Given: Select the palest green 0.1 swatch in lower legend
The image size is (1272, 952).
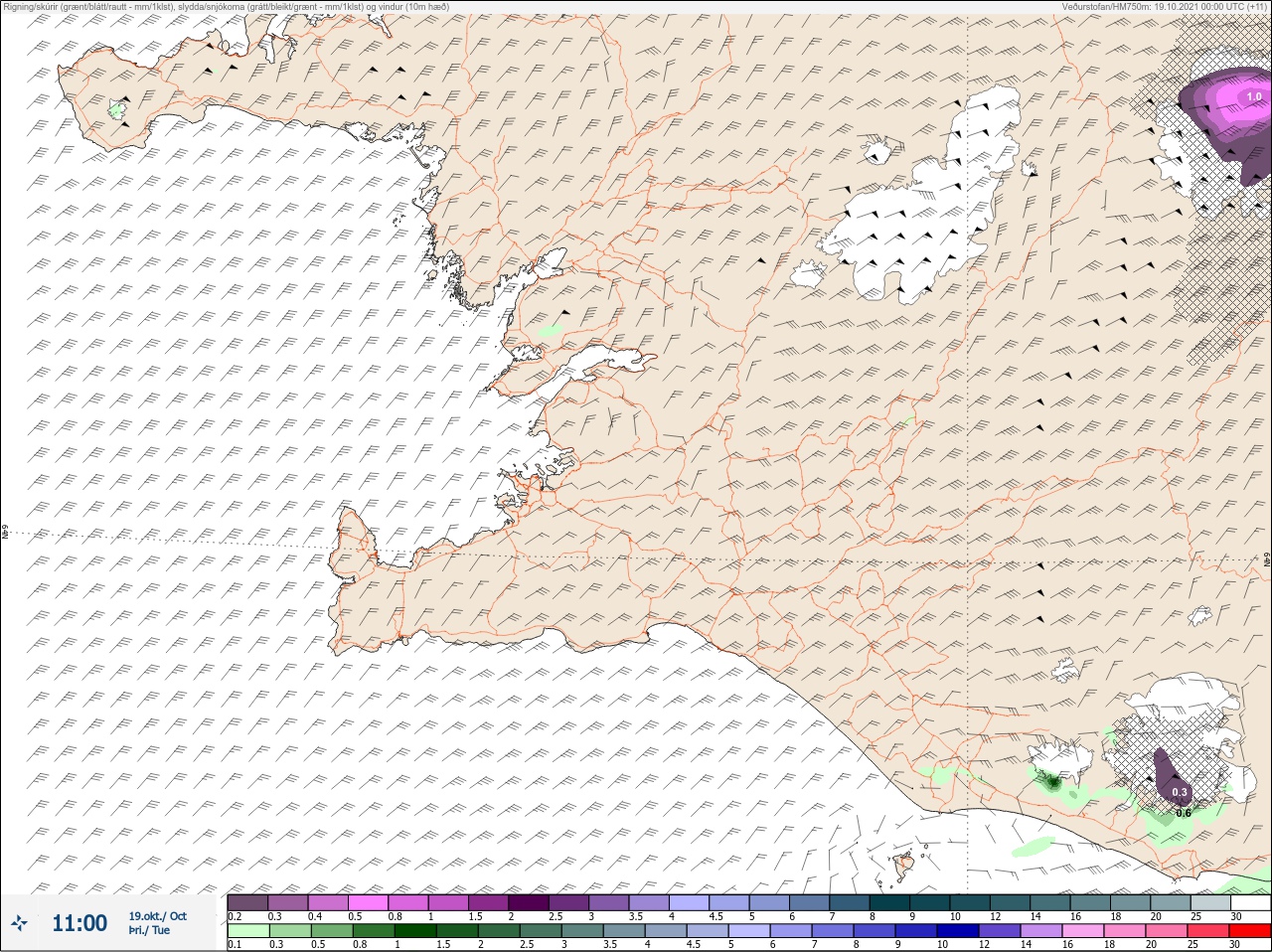Looking at the screenshot, I should tap(247, 931).
